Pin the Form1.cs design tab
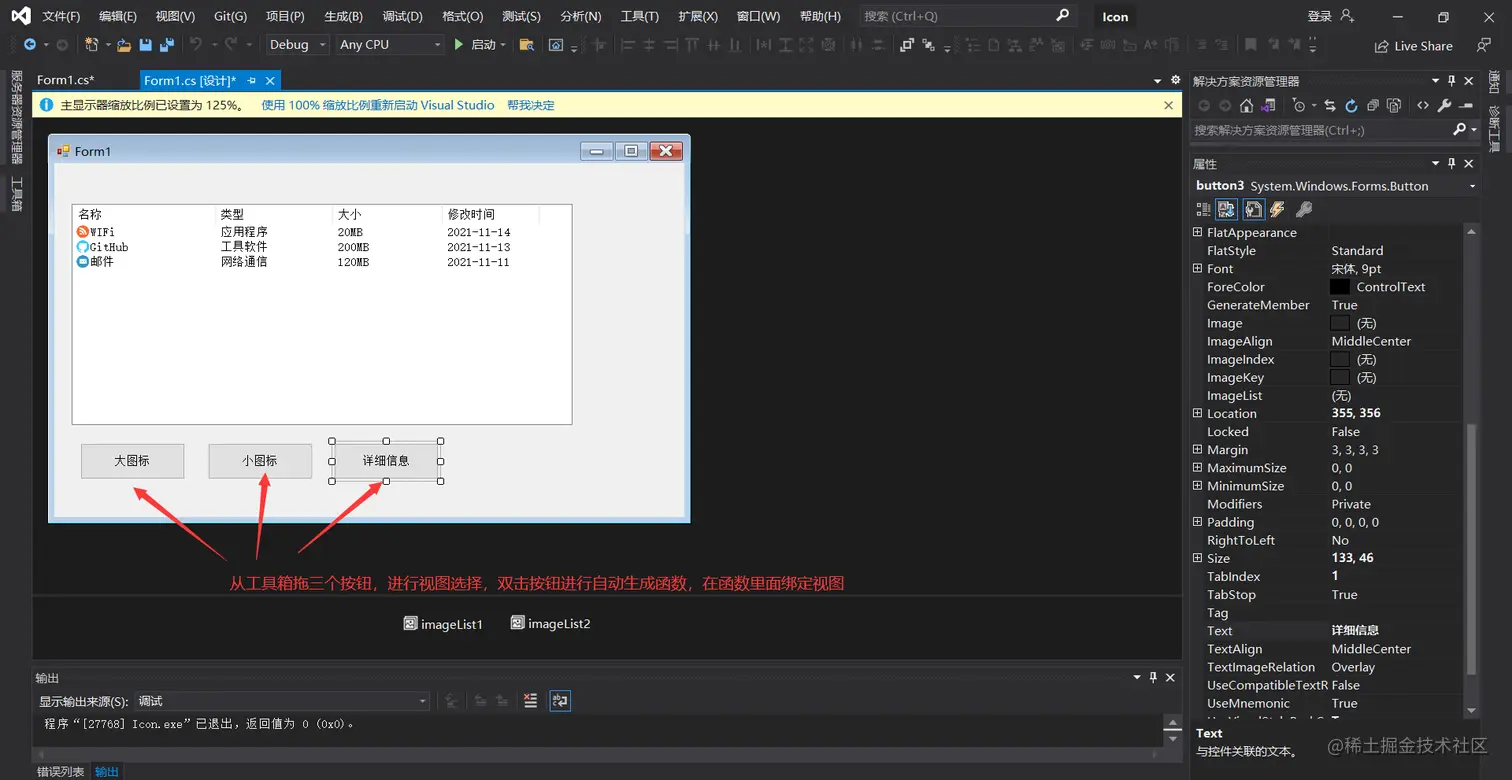This screenshot has width=1512, height=780. (252, 80)
